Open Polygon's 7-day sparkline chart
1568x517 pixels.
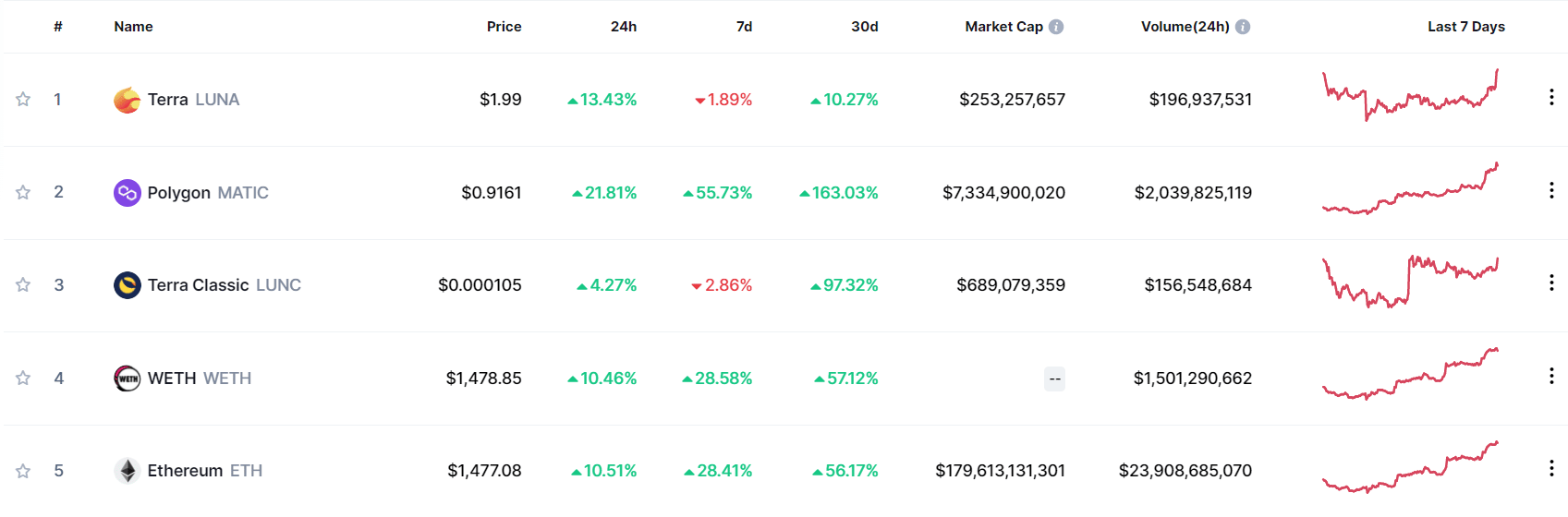point(1410,189)
